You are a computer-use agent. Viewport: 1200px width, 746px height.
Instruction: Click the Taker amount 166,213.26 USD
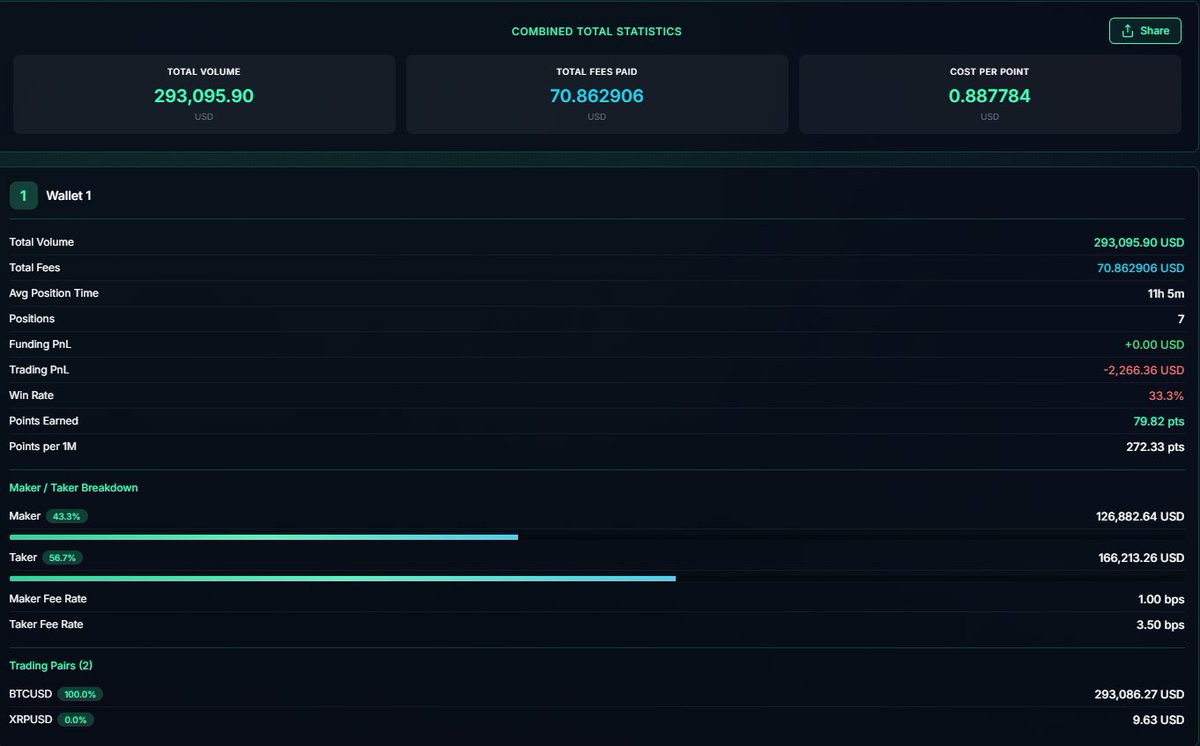pyautogui.click(x=1141, y=558)
